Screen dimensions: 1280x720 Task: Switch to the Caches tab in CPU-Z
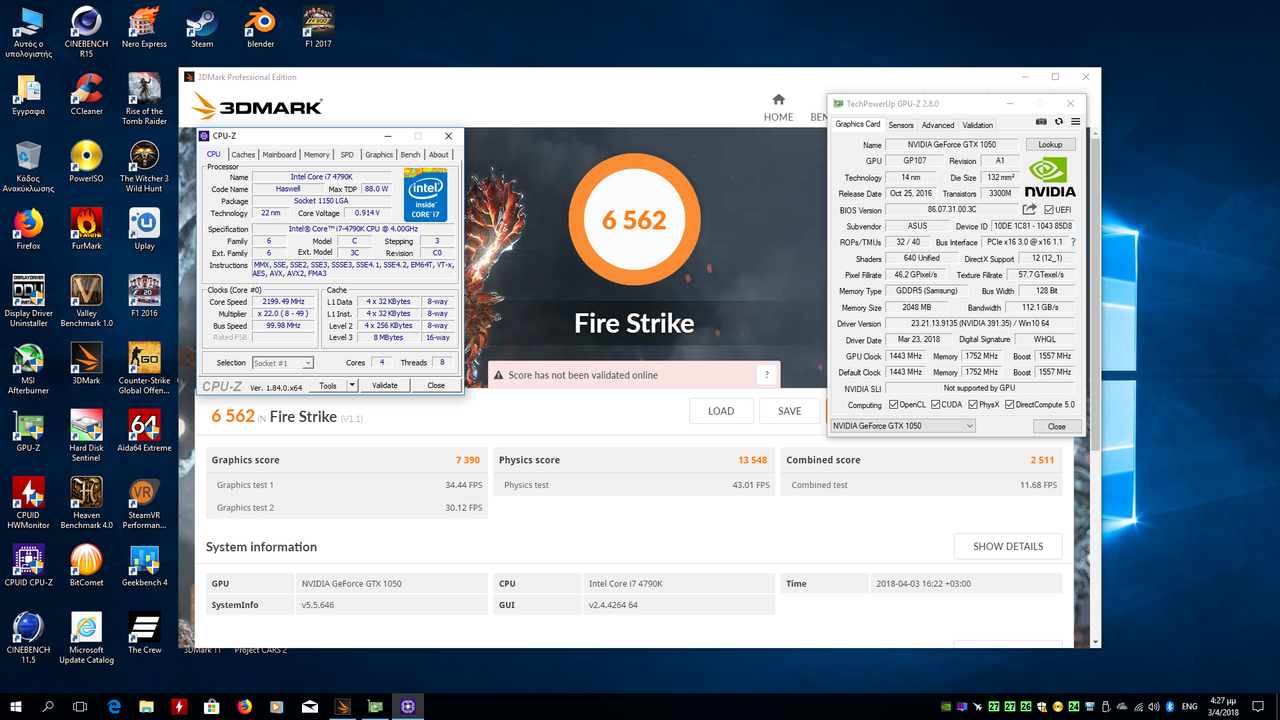[x=244, y=155]
